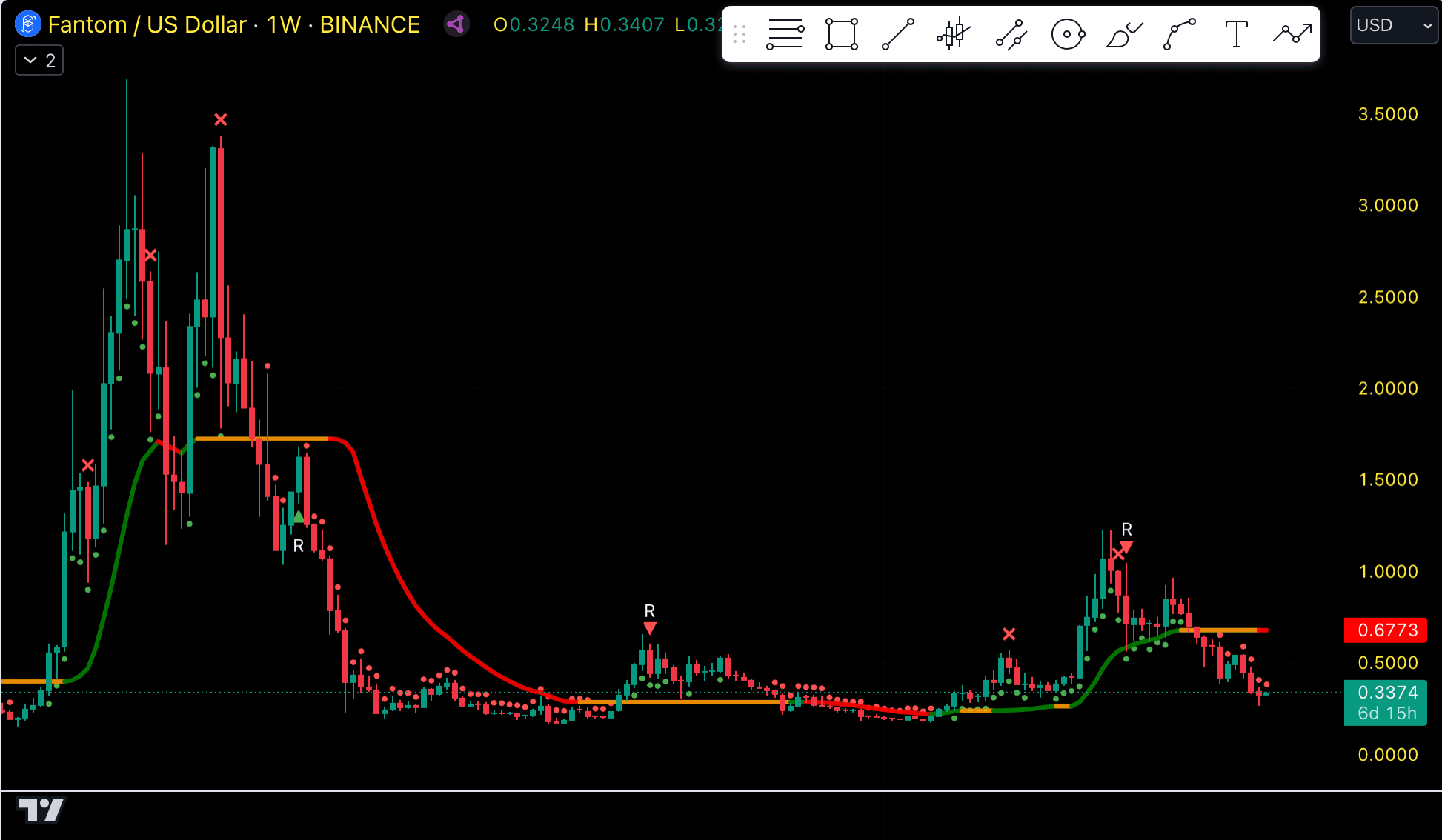Viewport: 1442px width, 840px height.
Task: Click the 1.0000 price axis label
Action: (1387, 571)
